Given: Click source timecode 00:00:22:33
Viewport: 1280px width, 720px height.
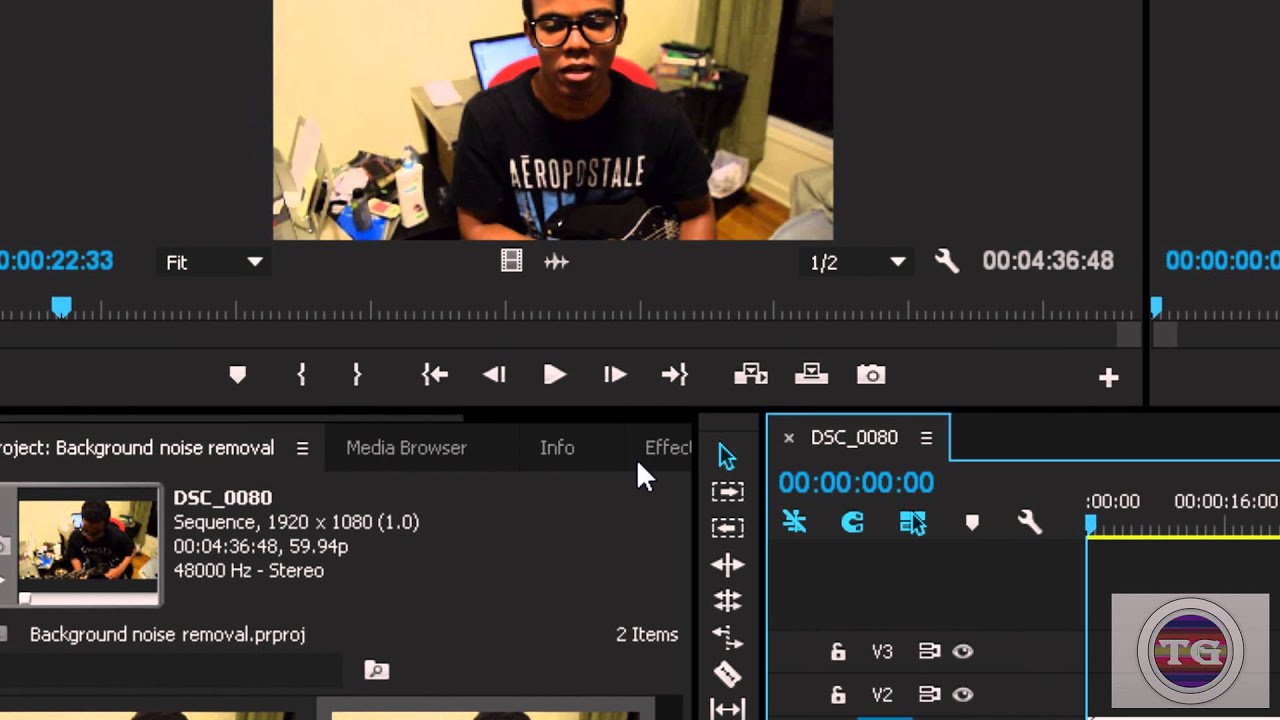Looking at the screenshot, I should pos(56,261).
